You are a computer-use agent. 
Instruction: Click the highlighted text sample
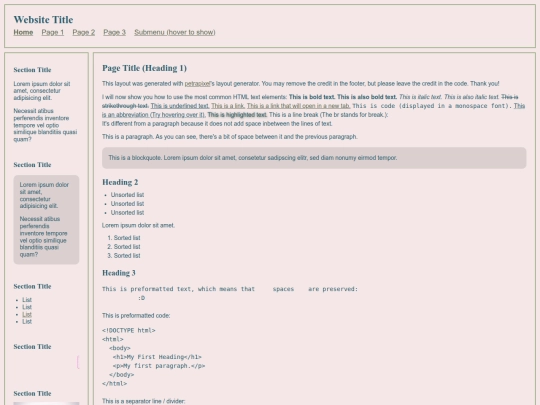237,115
